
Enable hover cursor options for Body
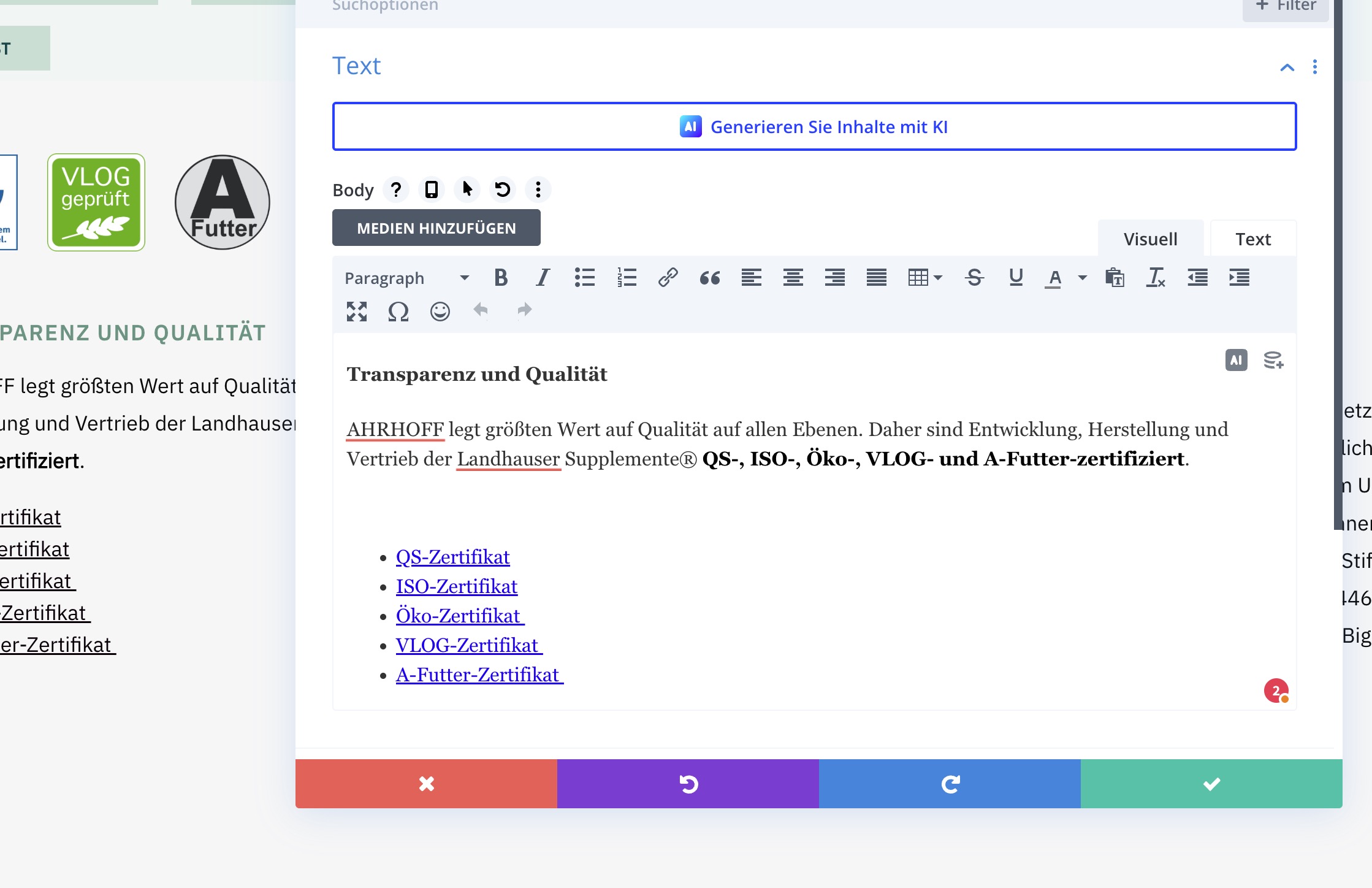tap(467, 189)
